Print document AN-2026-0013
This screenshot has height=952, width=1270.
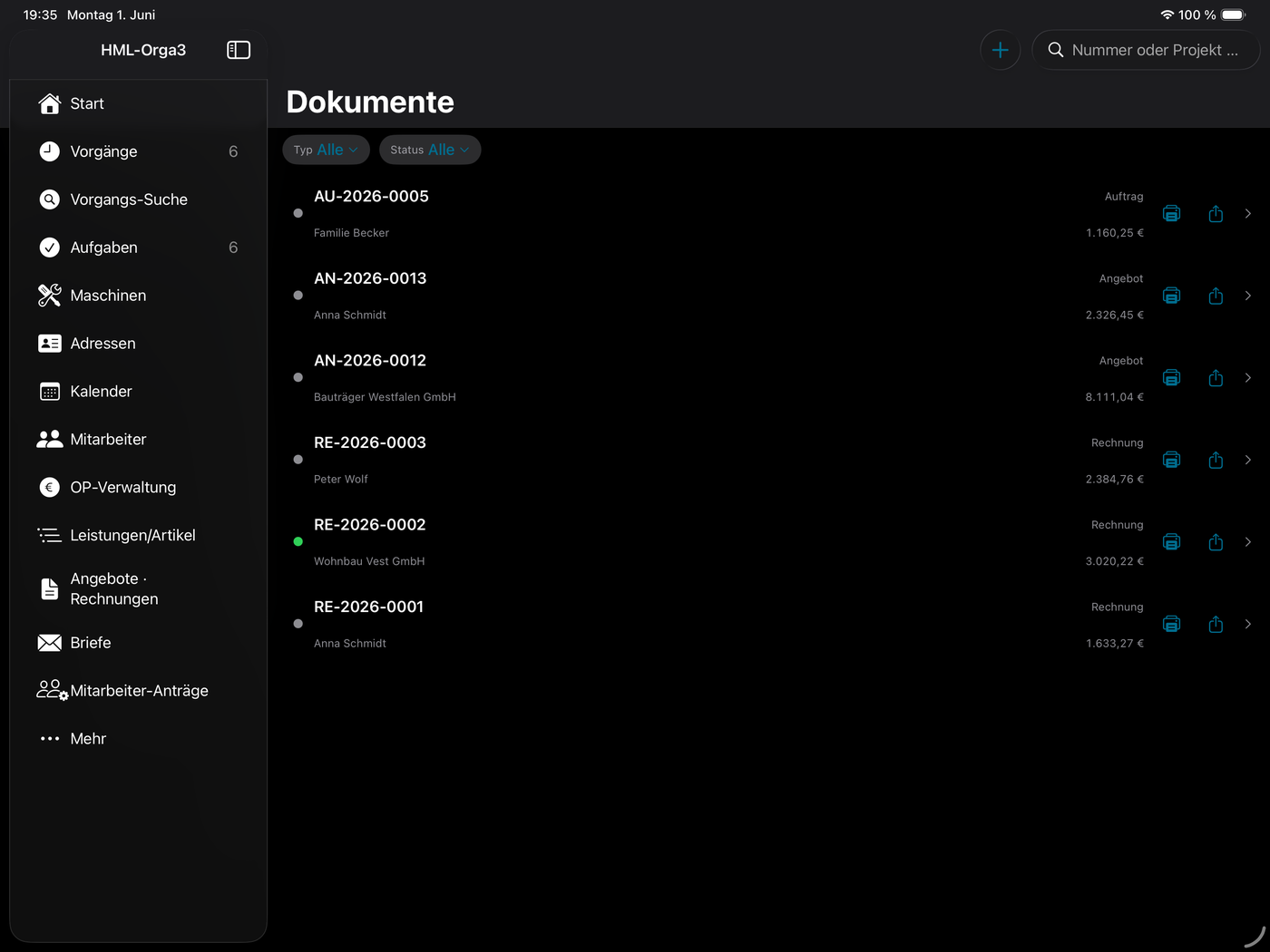click(1172, 296)
